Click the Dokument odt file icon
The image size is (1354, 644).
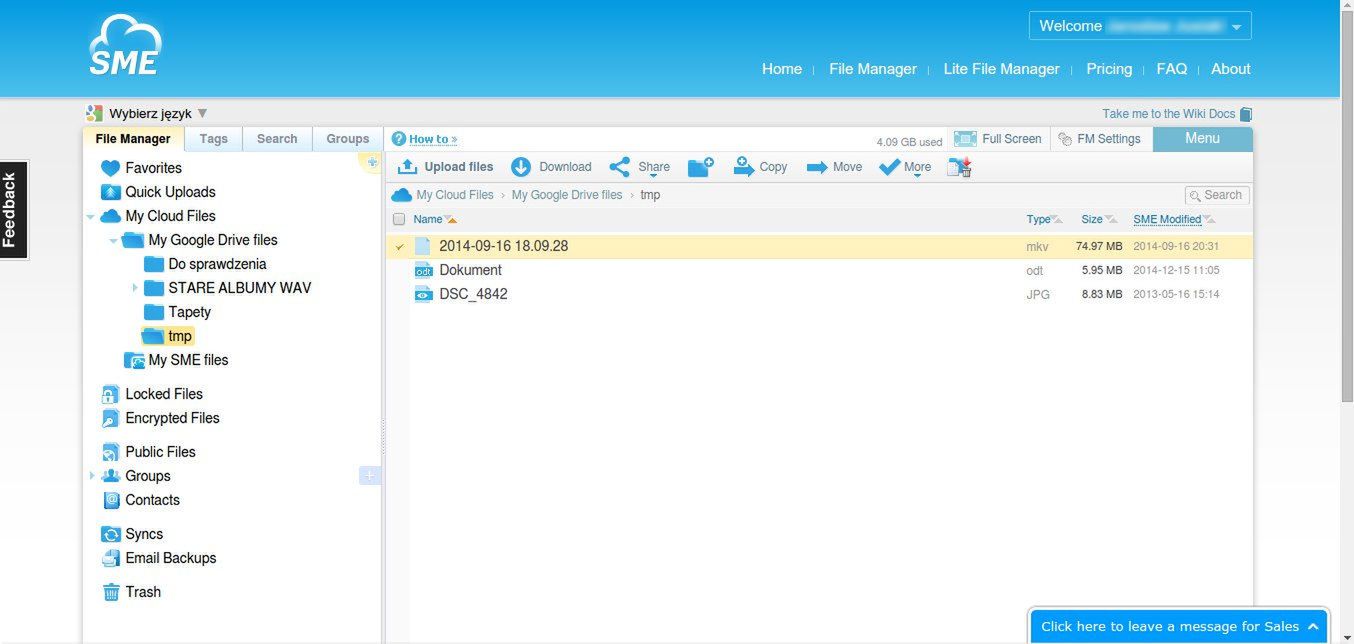(422, 270)
